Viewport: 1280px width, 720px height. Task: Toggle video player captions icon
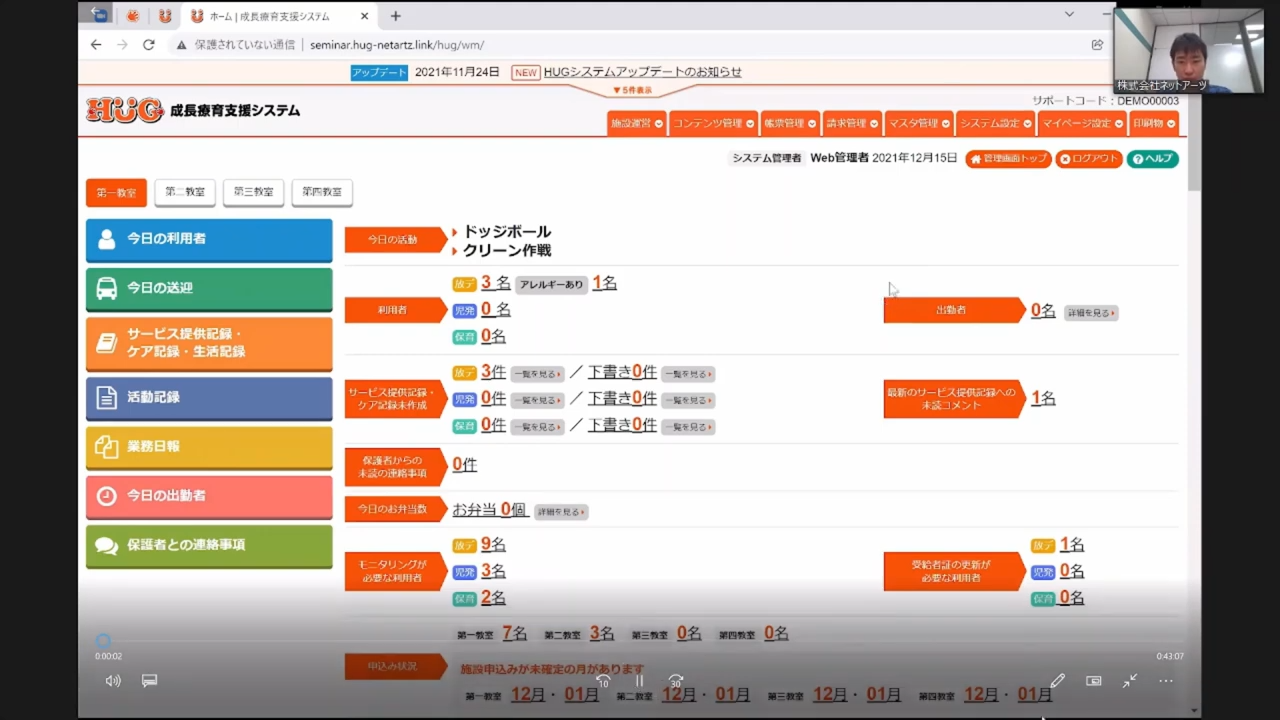tap(150, 681)
